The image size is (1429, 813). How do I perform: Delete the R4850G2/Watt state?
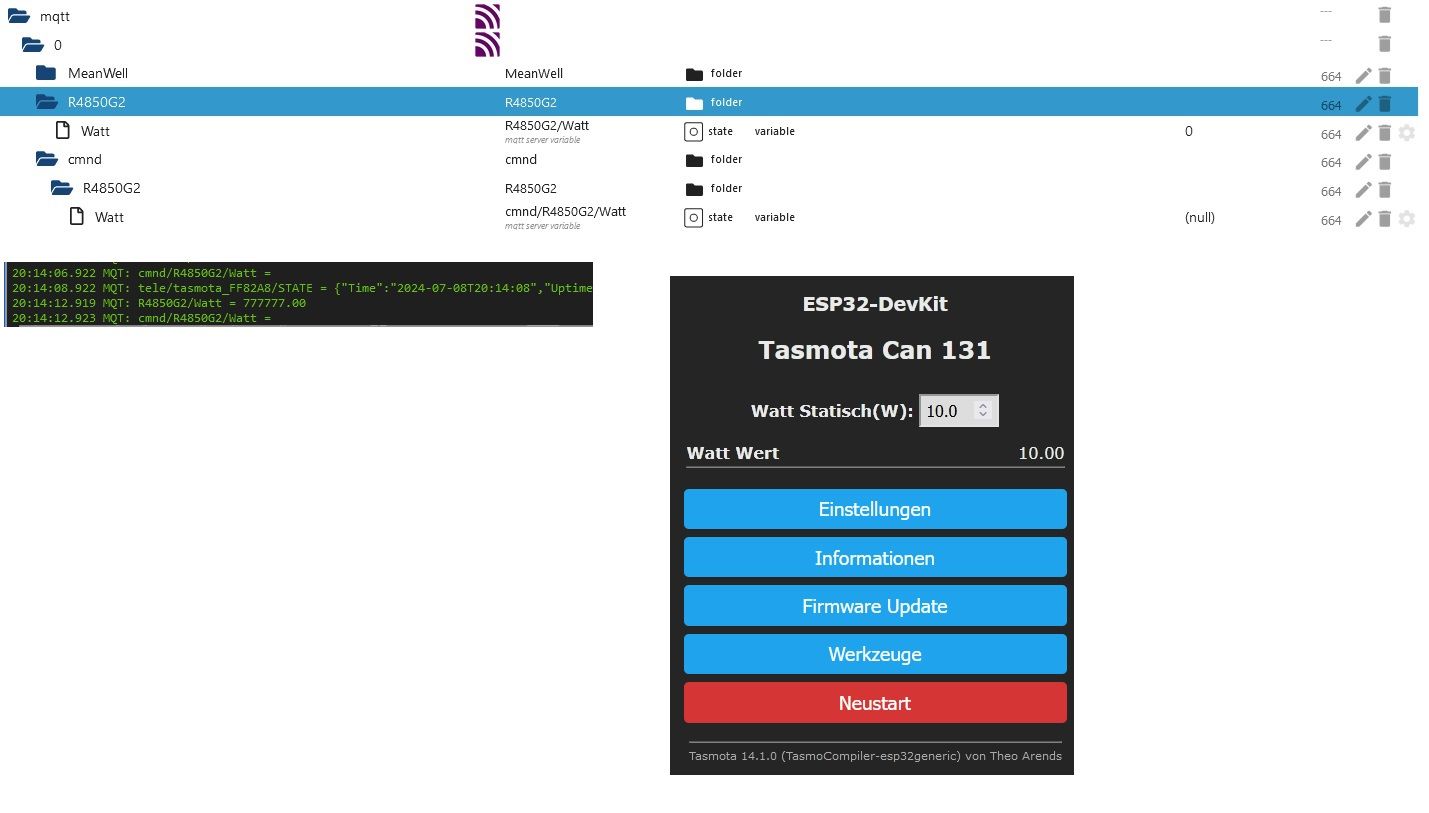pos(1384,133)
